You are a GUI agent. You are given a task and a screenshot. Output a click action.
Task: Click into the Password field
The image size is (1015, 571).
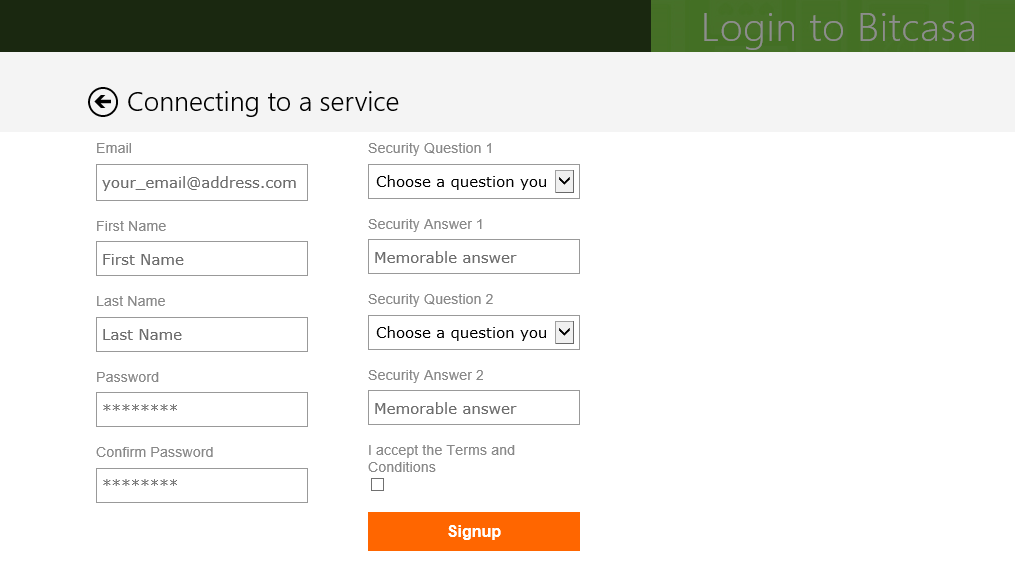coord(202,409)
